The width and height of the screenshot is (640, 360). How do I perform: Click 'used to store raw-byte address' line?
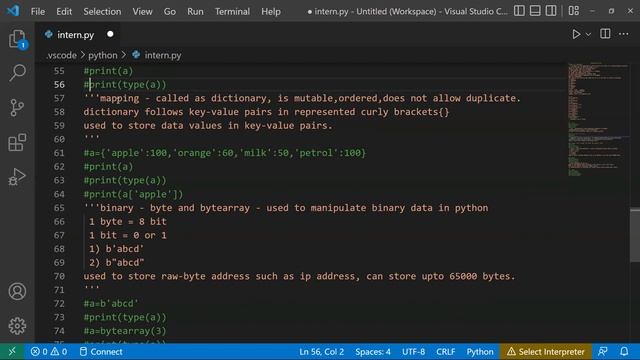click(x=299, y=276)
